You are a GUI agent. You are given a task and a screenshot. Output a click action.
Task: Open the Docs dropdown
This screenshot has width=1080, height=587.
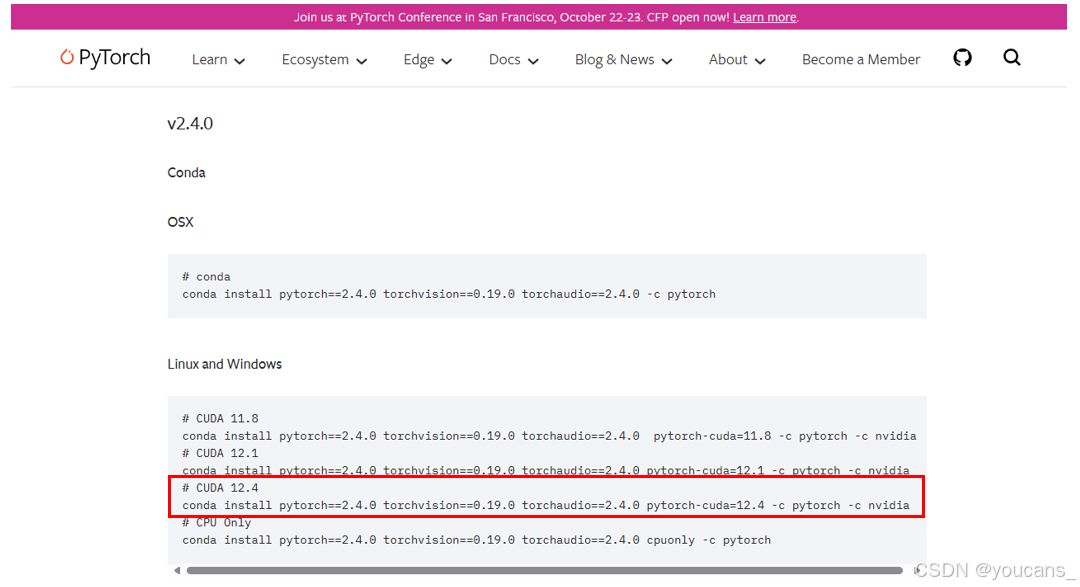click(513, 60)
